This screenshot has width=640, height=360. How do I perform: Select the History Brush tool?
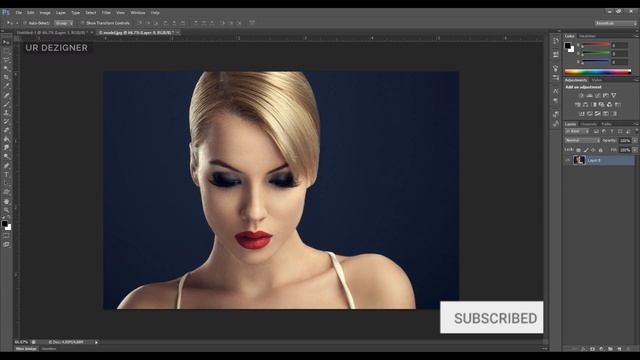click(6, 122)
